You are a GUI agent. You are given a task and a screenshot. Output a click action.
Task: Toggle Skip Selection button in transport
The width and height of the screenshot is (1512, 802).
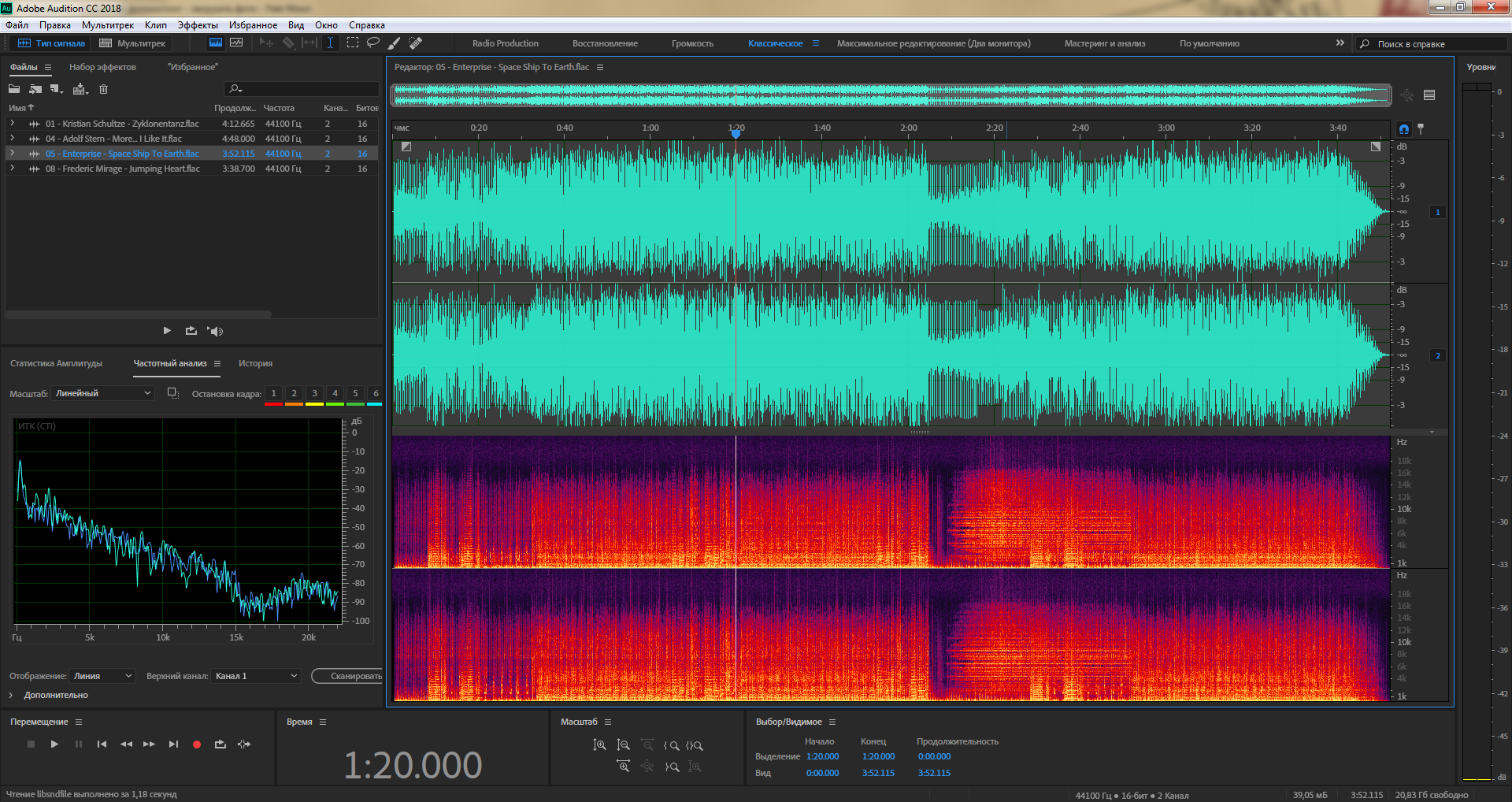click(244, 744)
